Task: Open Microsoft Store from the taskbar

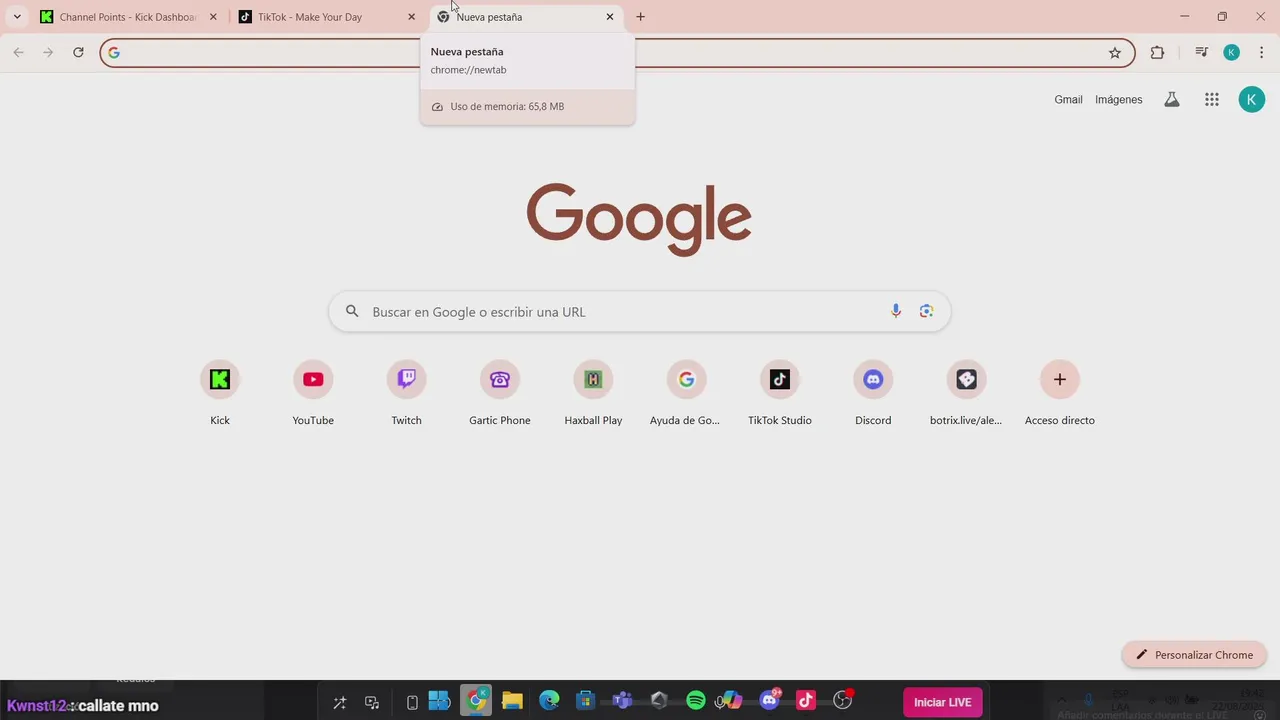Action: click(x=586, y=701)
